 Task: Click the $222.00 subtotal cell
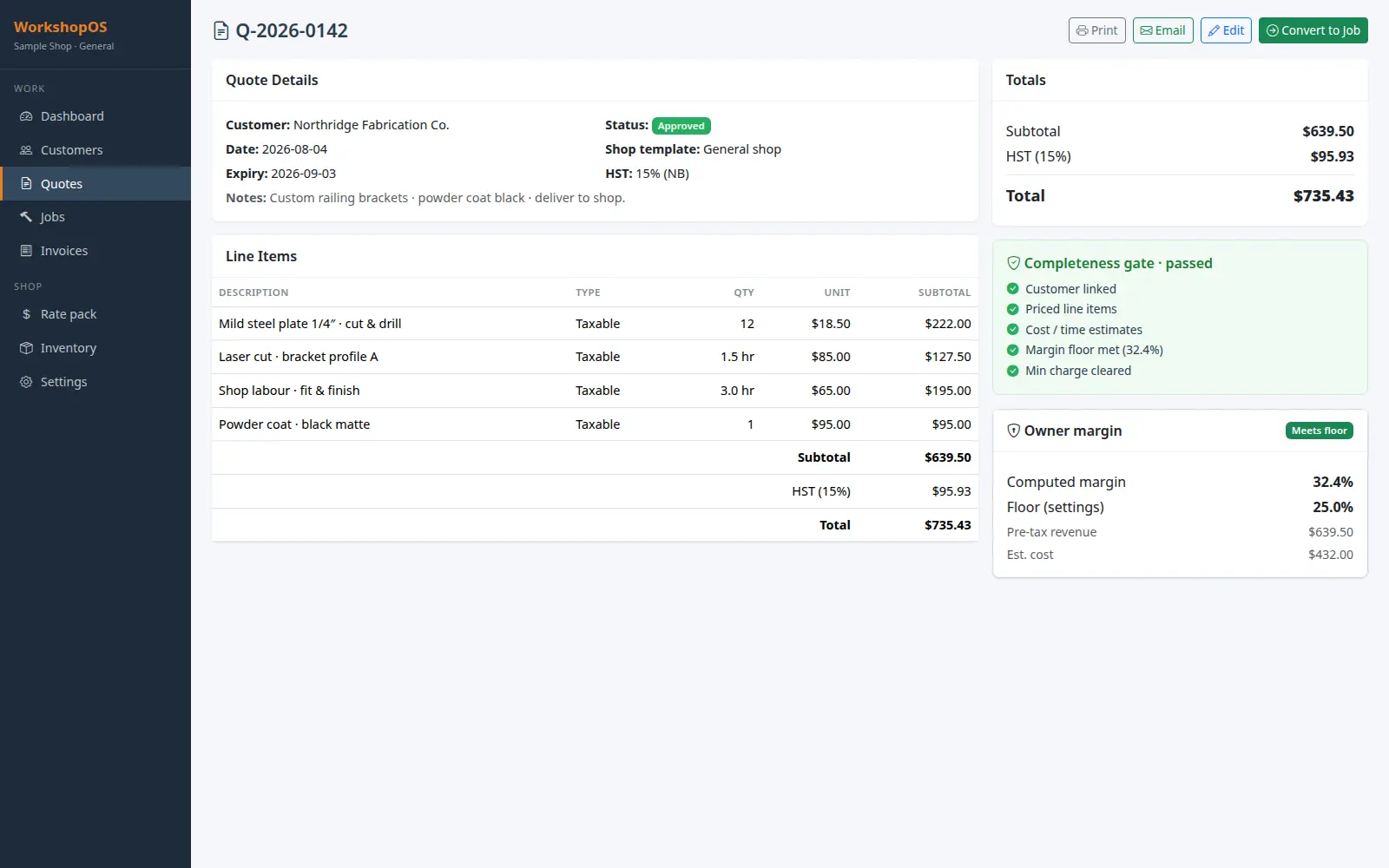[948, 324]
